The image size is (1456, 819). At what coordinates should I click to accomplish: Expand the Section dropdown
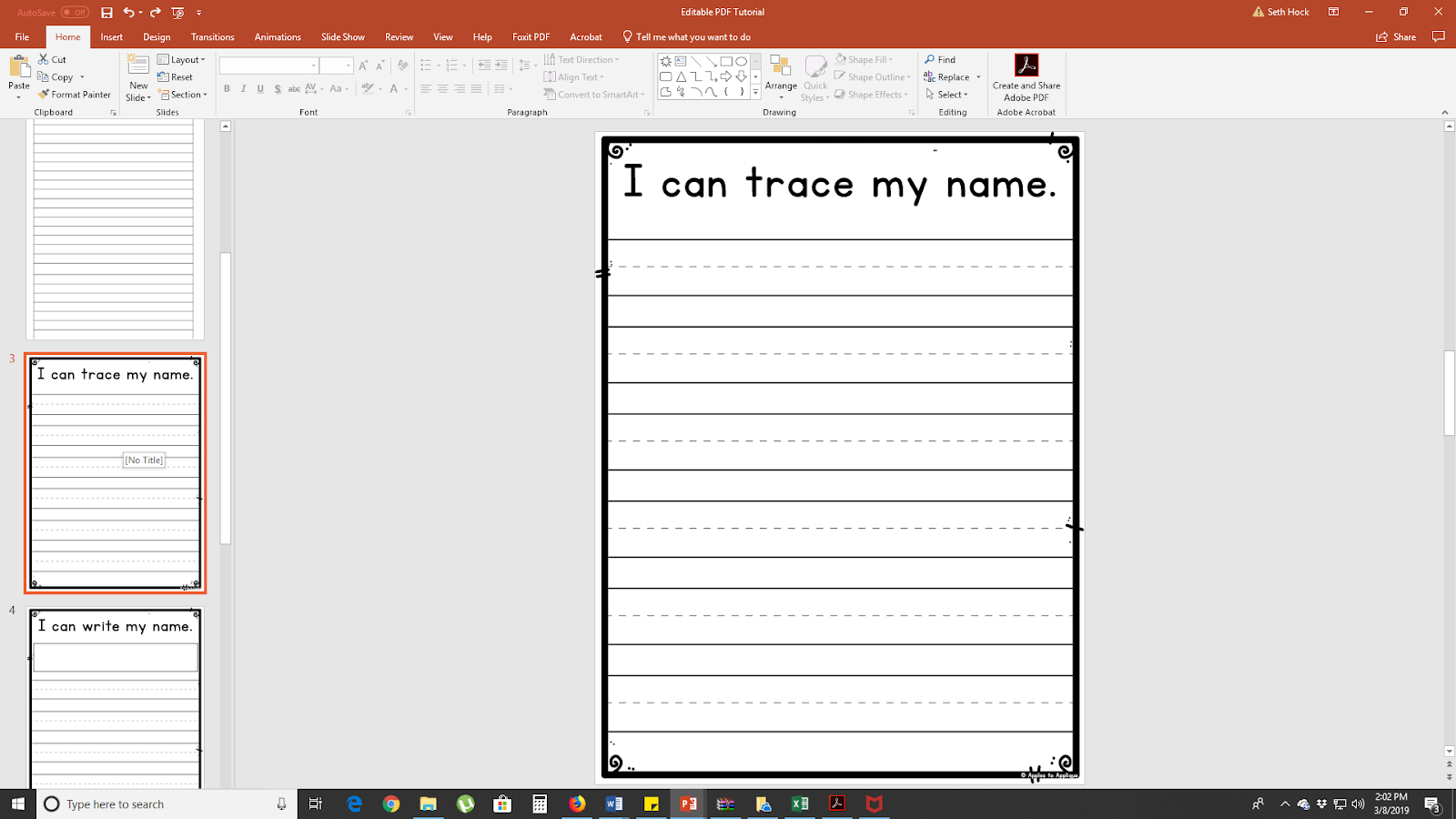click(182, 95)
